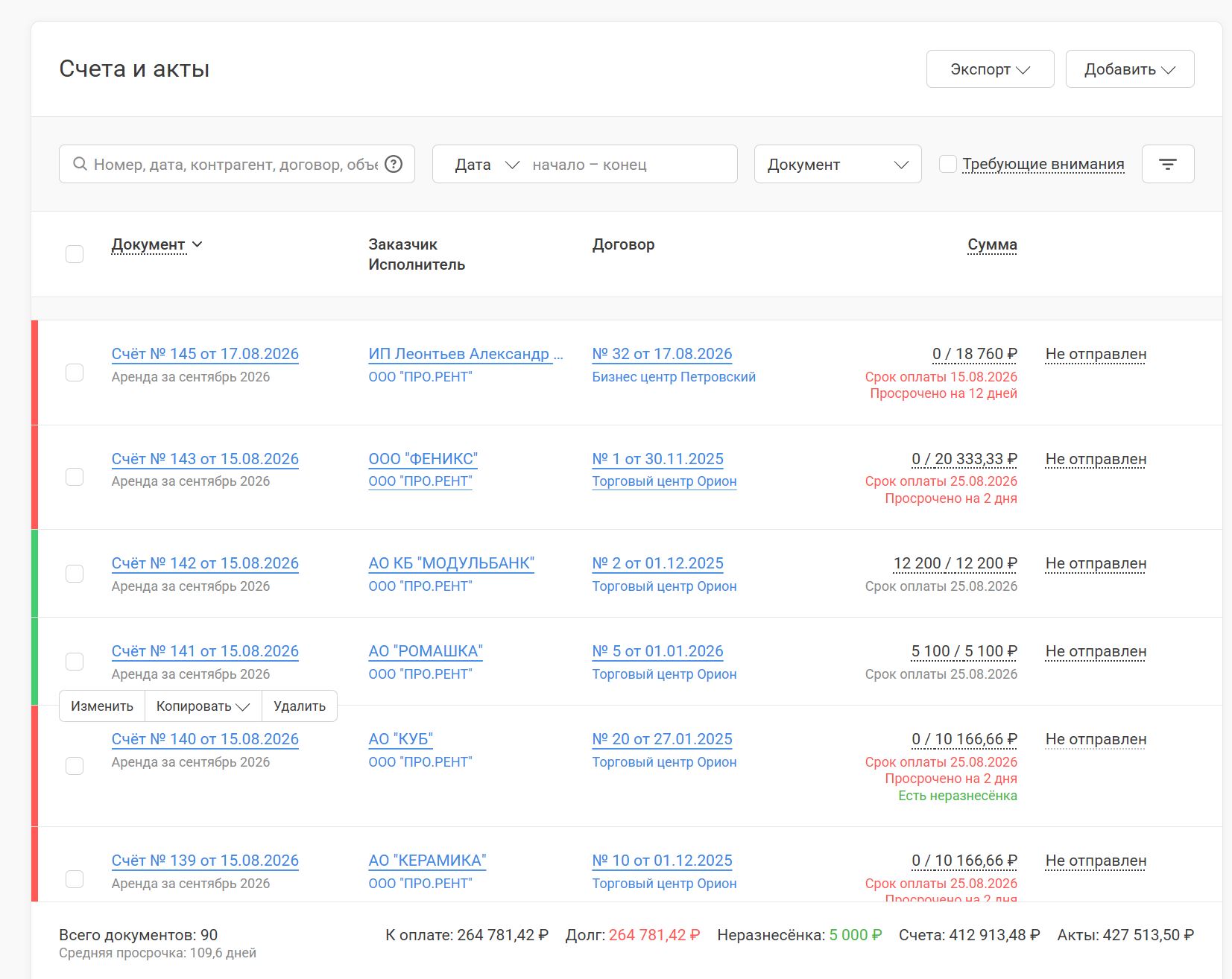Screen dimensions: 1232x979
Task: Toggle the select-all documents checkbox
Action: point(75,254)
